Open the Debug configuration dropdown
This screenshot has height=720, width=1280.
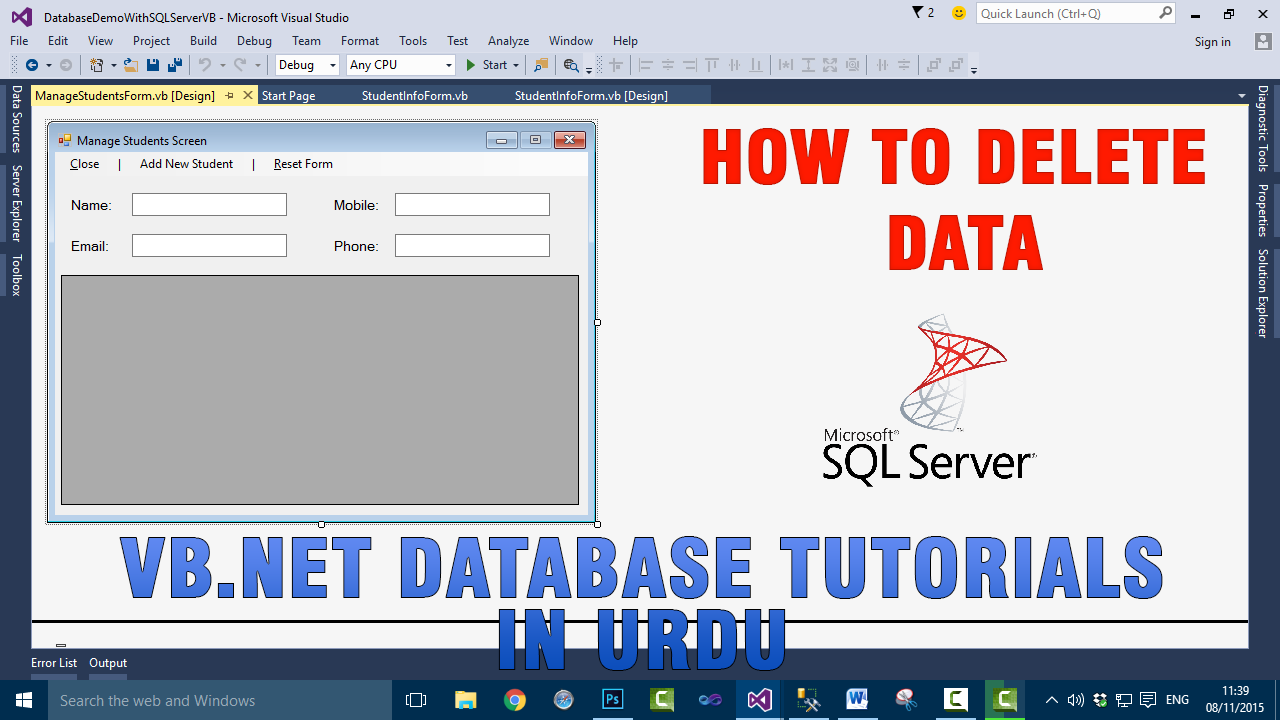coord(308,65)
